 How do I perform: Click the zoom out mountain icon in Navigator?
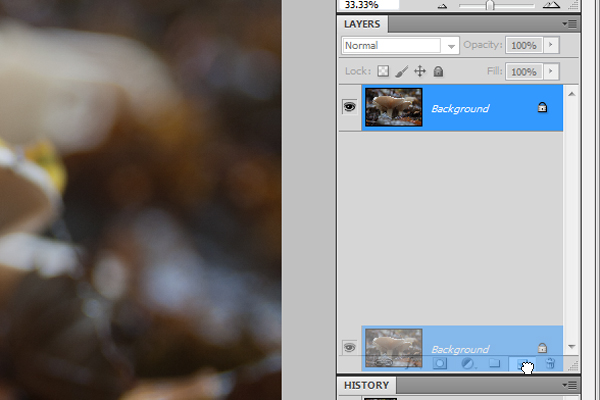[442, 5]
